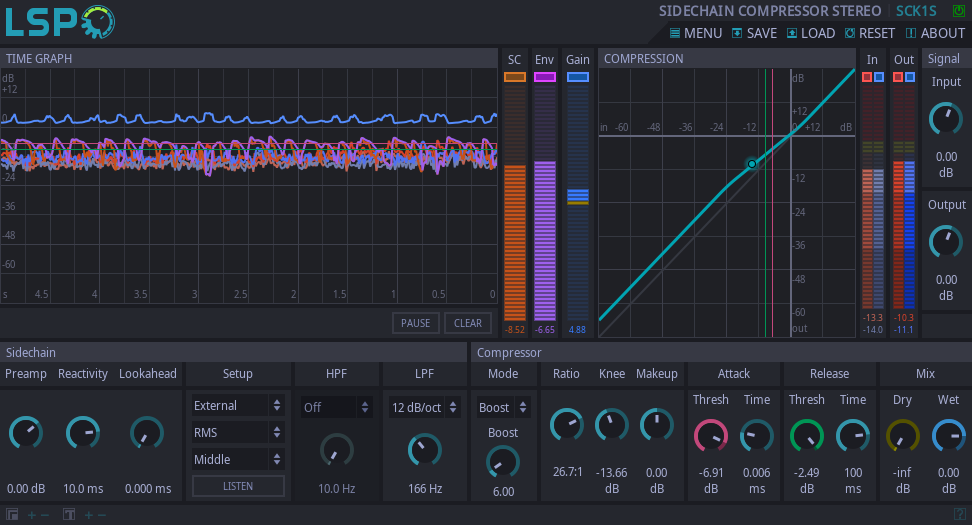972x525 pixels.
Task: Click the green power bypass icon
Action: pos(958,11)
